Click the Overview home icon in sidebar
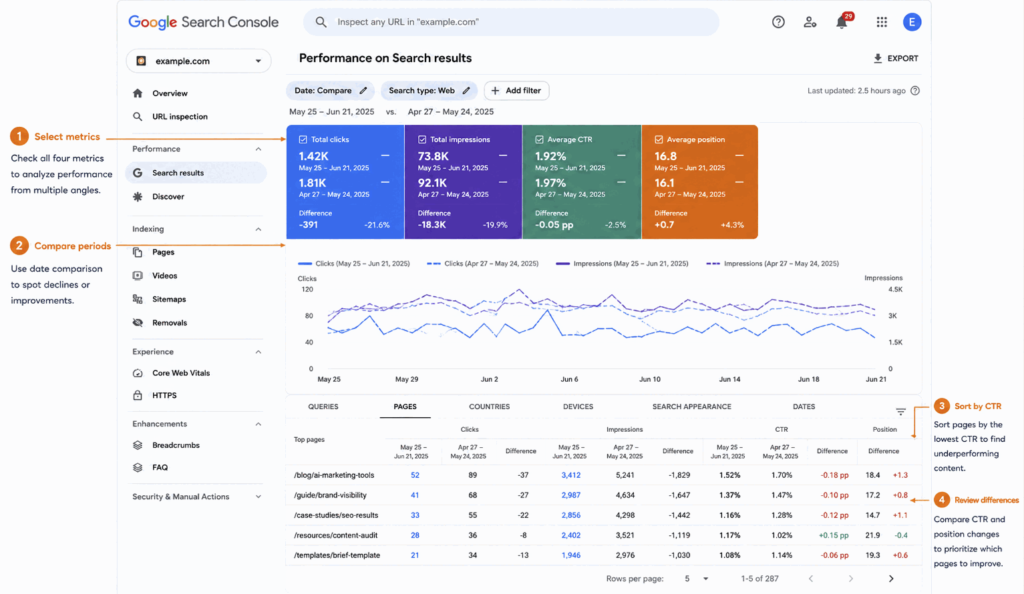The height and width of the screenshot is (594, 1024). 137,93
